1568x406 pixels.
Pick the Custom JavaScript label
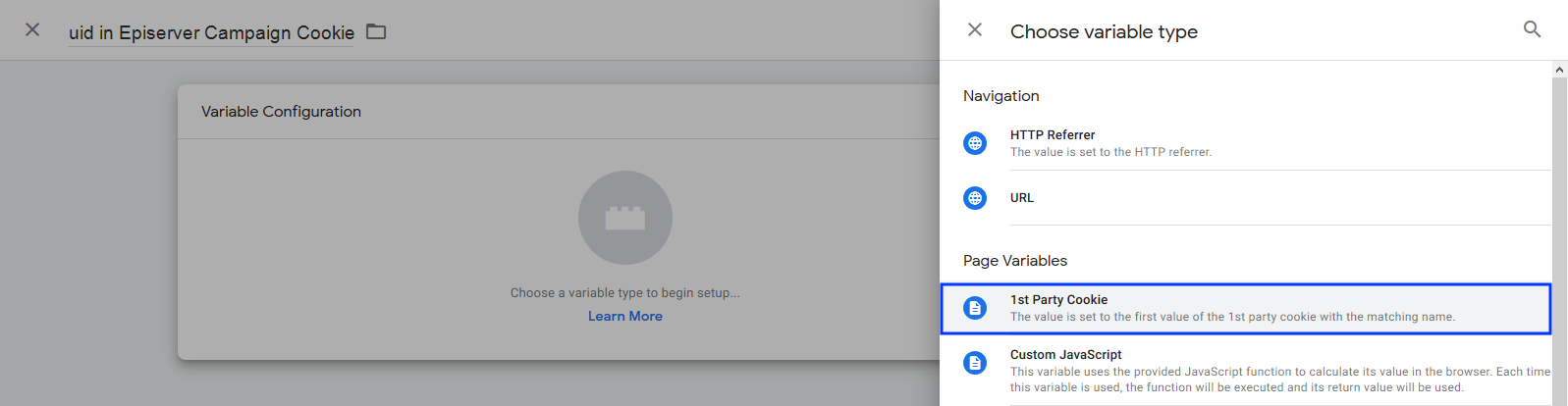tap(1065, 355)
